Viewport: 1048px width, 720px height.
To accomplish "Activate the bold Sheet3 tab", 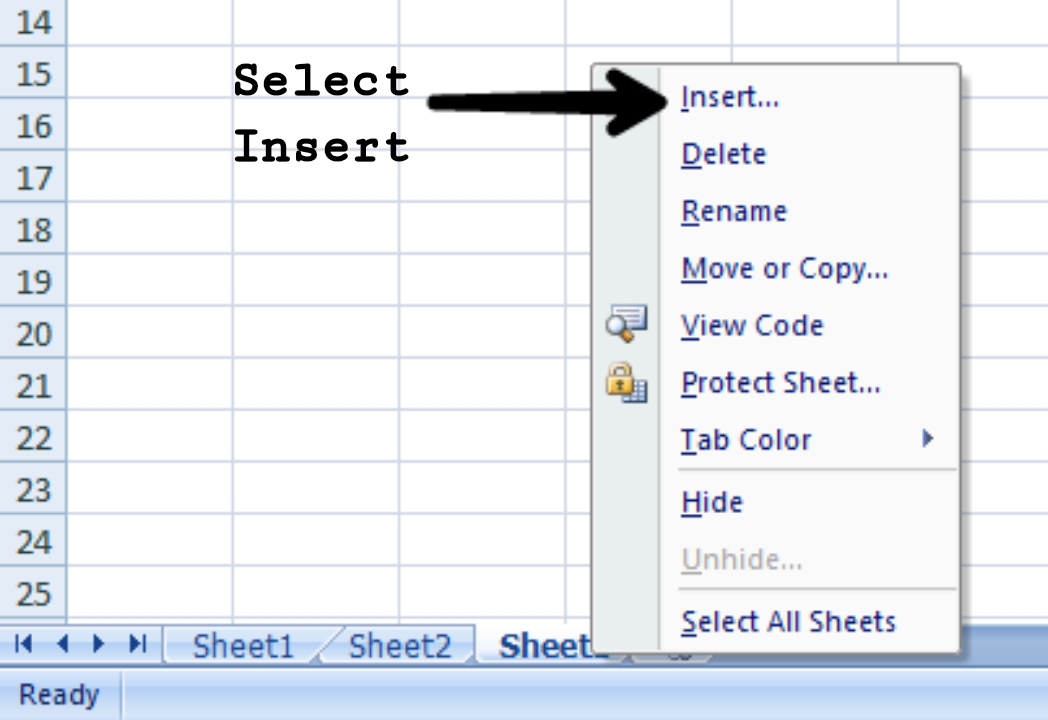I will (545, 646).
